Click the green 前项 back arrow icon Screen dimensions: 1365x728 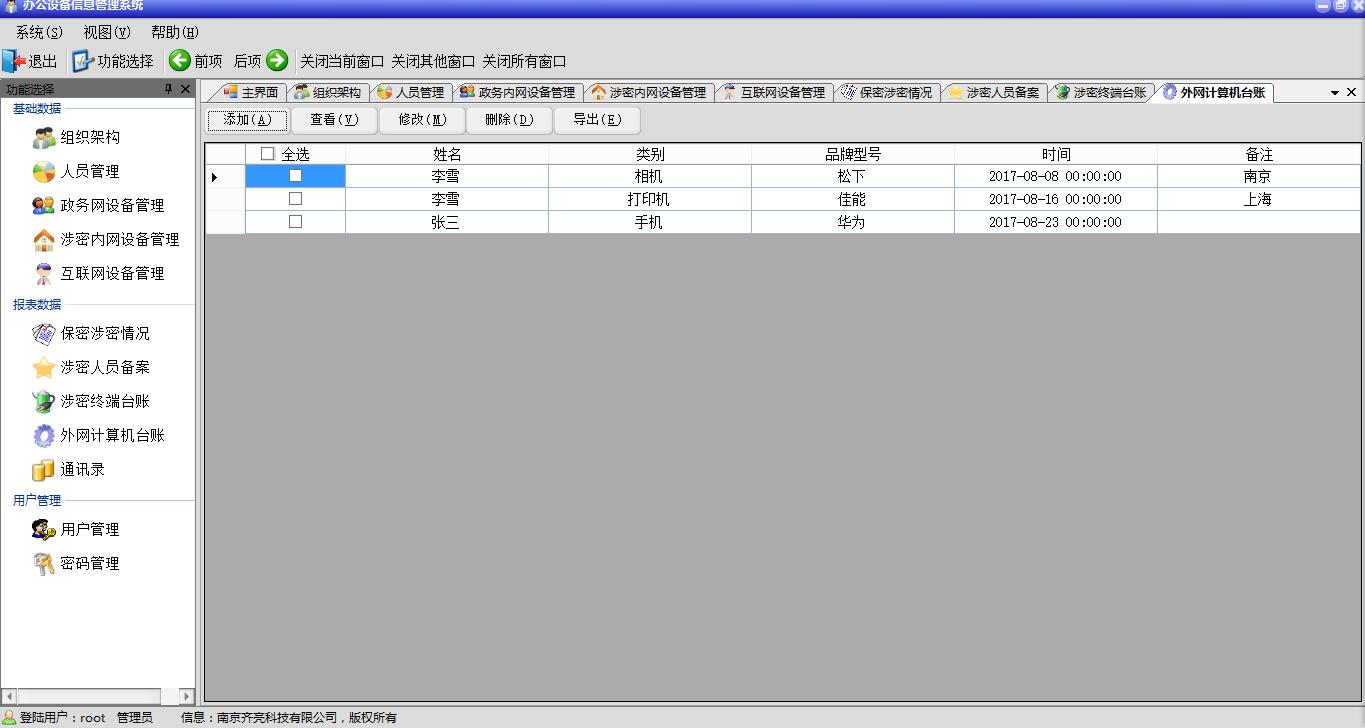[x=180, y=61]
